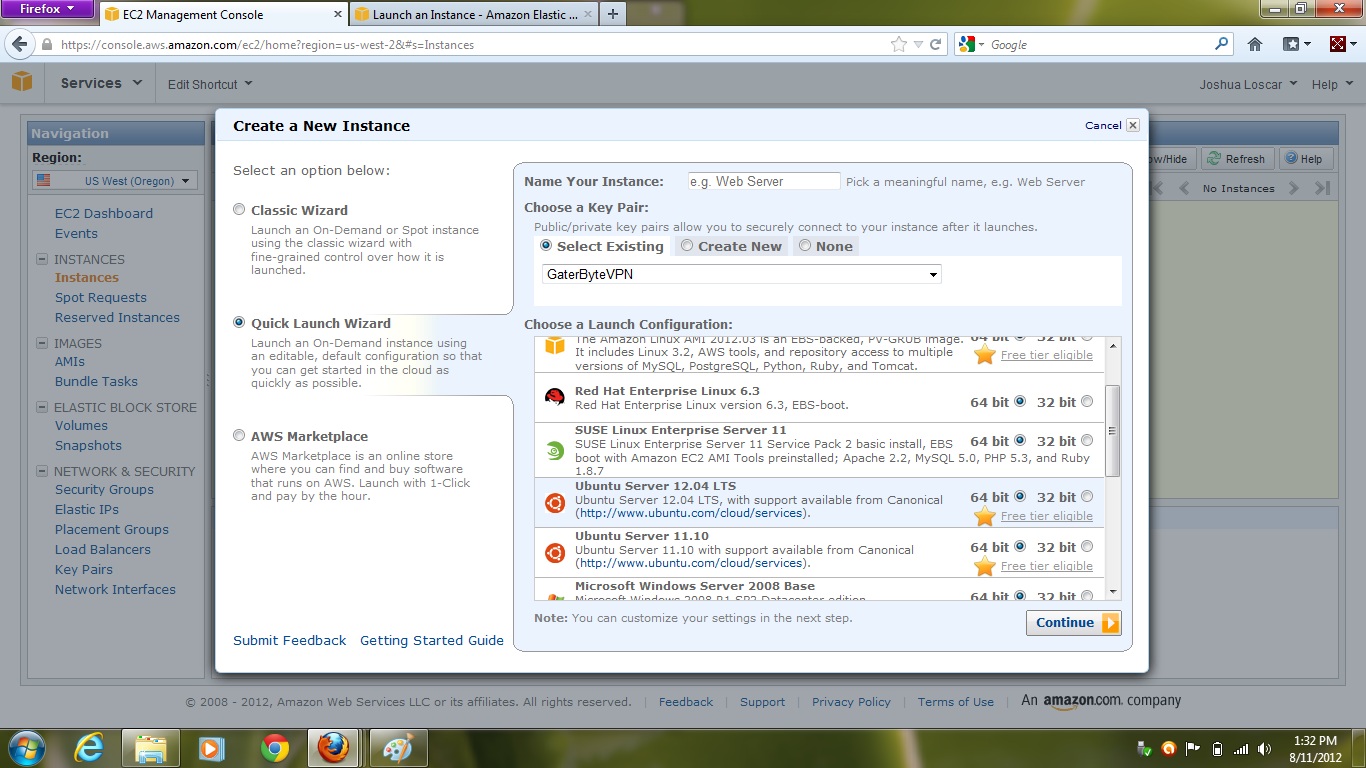Open the Submit Feedback link

point(290,640)
